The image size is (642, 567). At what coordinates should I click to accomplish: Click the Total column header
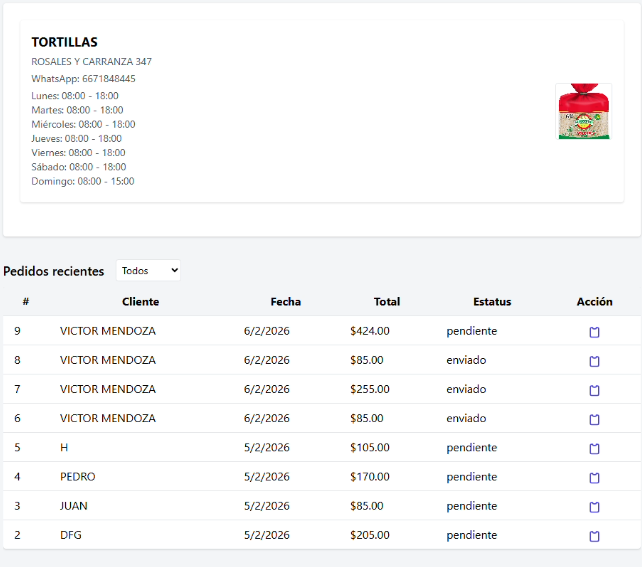[x=386, y=301]
